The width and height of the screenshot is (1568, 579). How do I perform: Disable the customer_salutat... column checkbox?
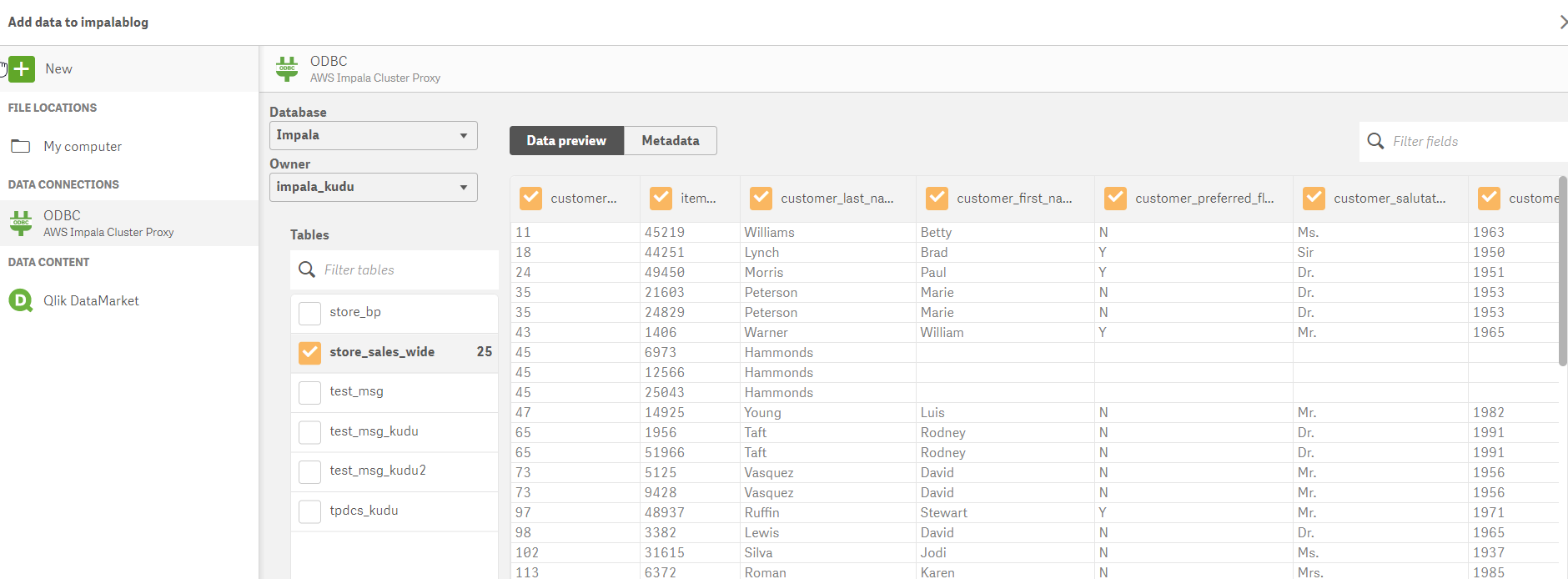tap(1314, 199)
